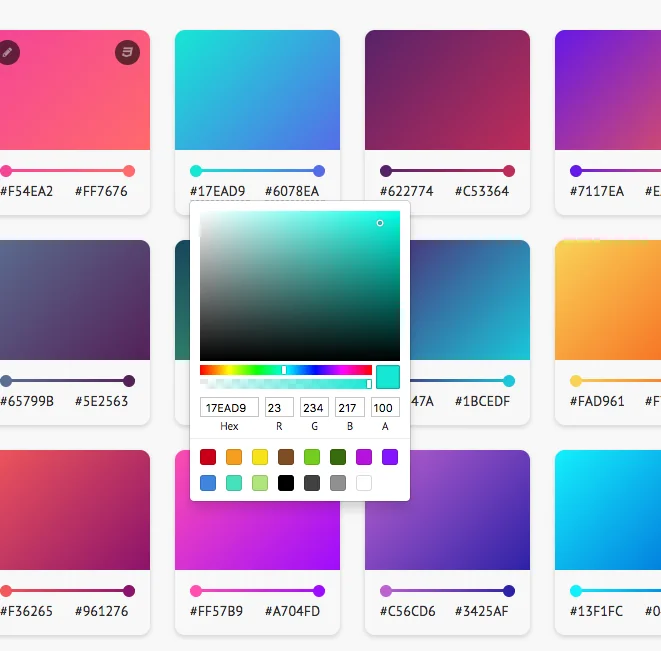
Task: Click the #65799B color code
Action: point(27,401)
